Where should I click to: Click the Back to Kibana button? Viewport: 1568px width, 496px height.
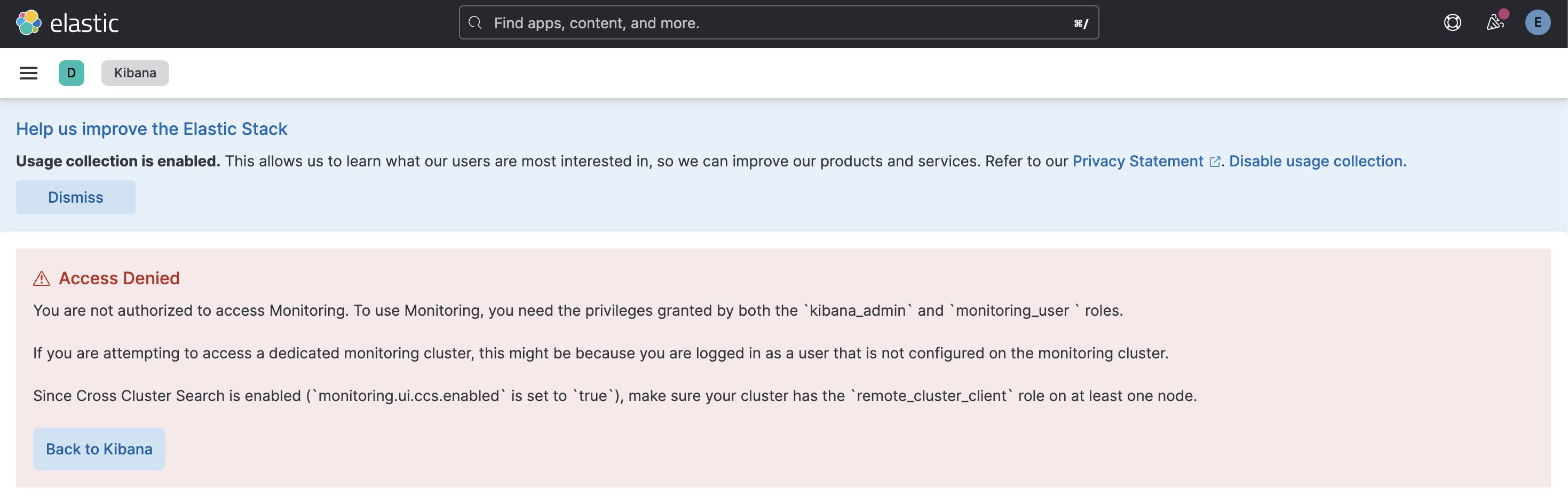(99, 449)
